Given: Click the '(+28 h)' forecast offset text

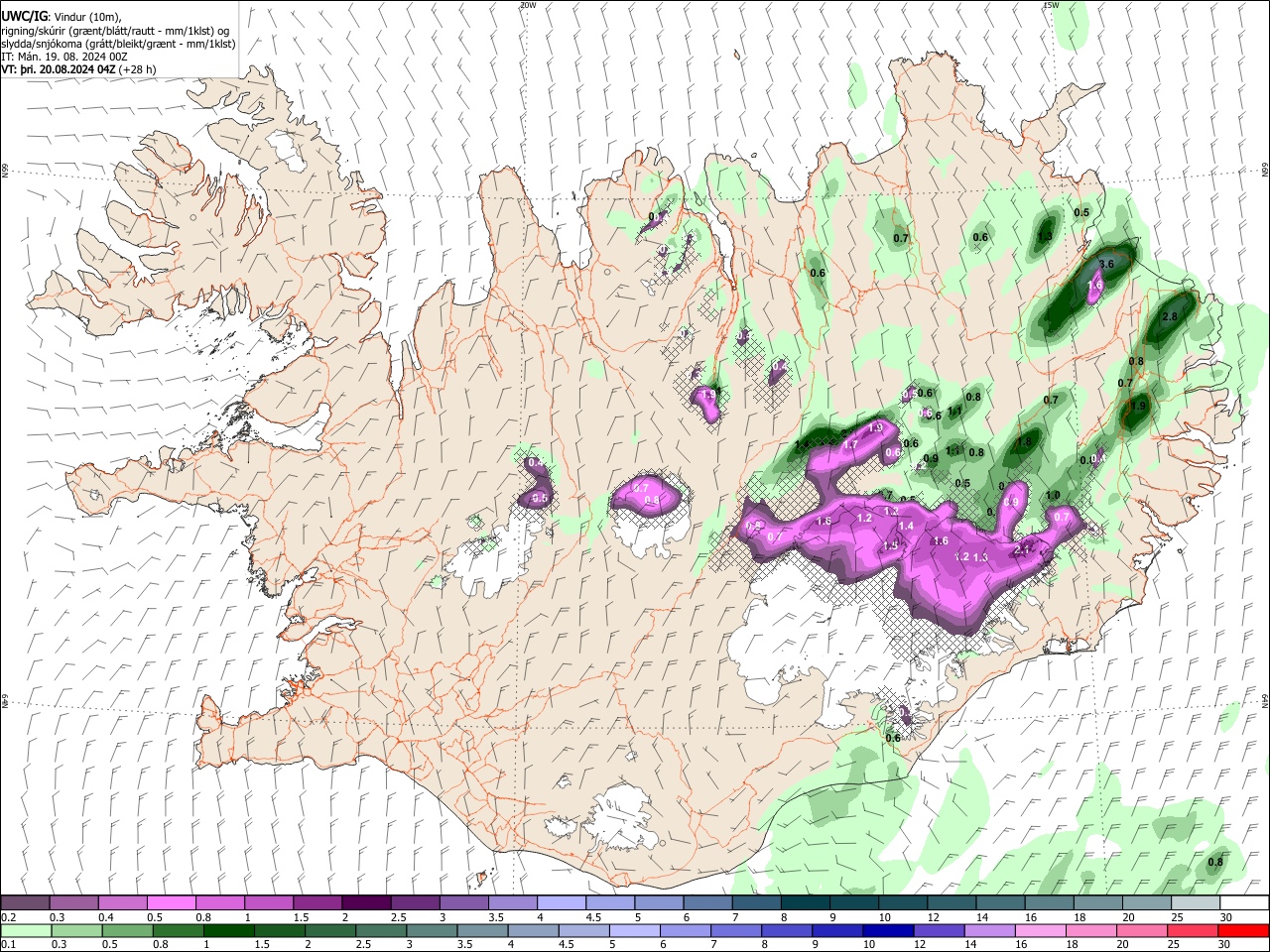Looking at the screenshot, I should pyautogui.click(x=137, y=69).
